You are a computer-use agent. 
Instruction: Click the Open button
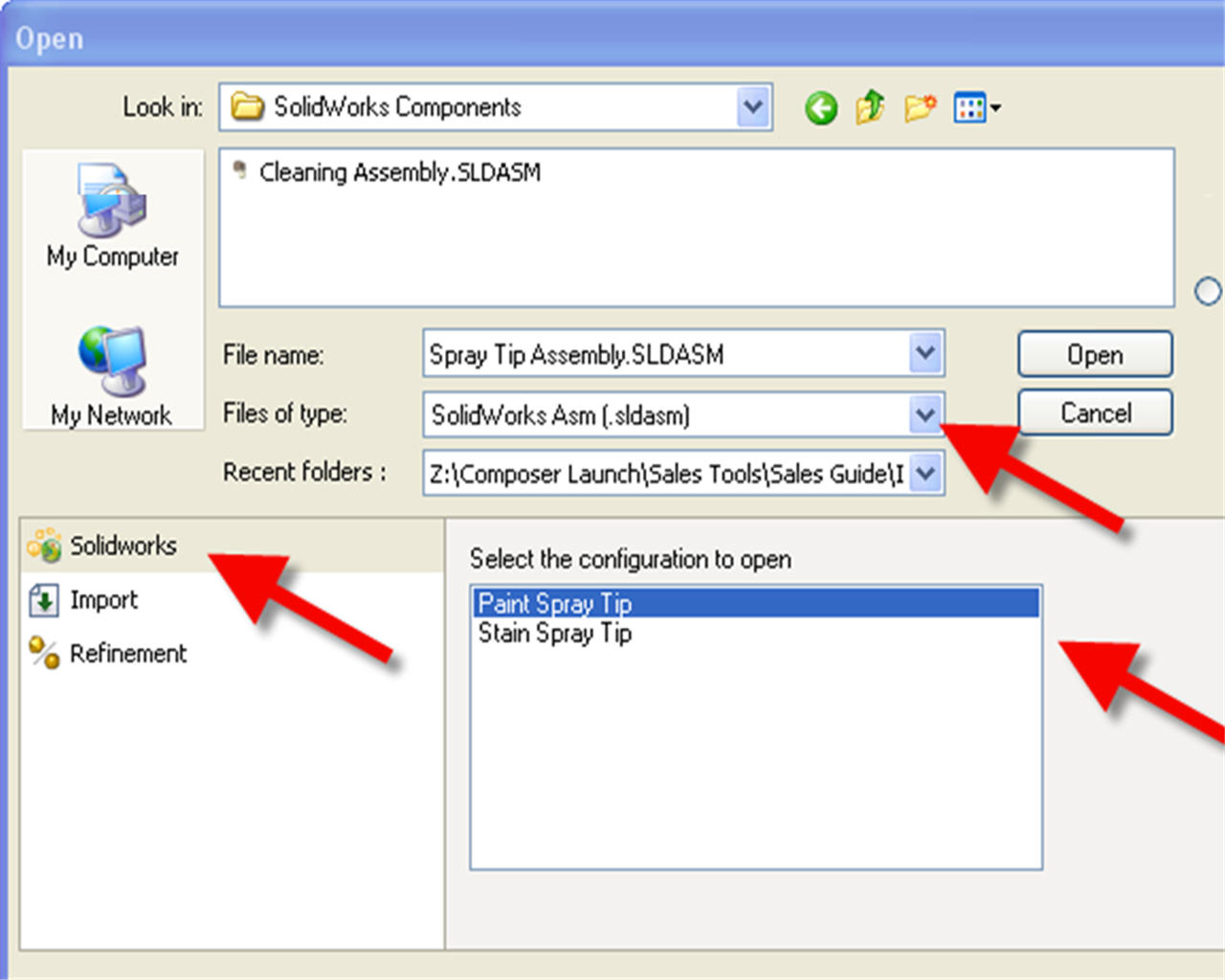[1095, 355]
